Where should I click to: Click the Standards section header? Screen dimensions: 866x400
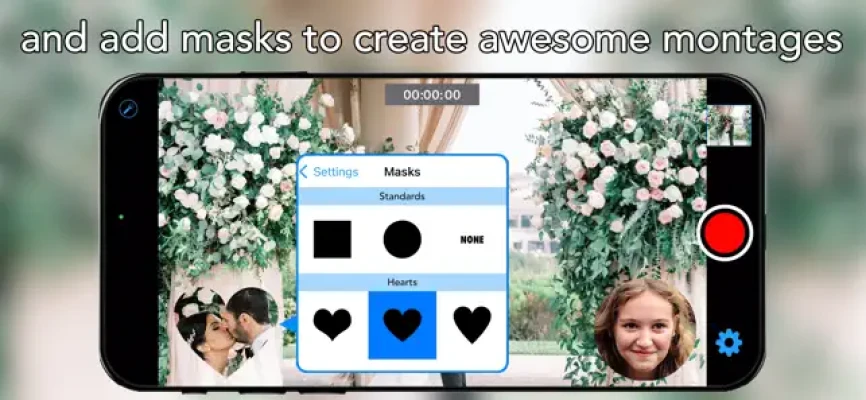[x=402, y=197]
